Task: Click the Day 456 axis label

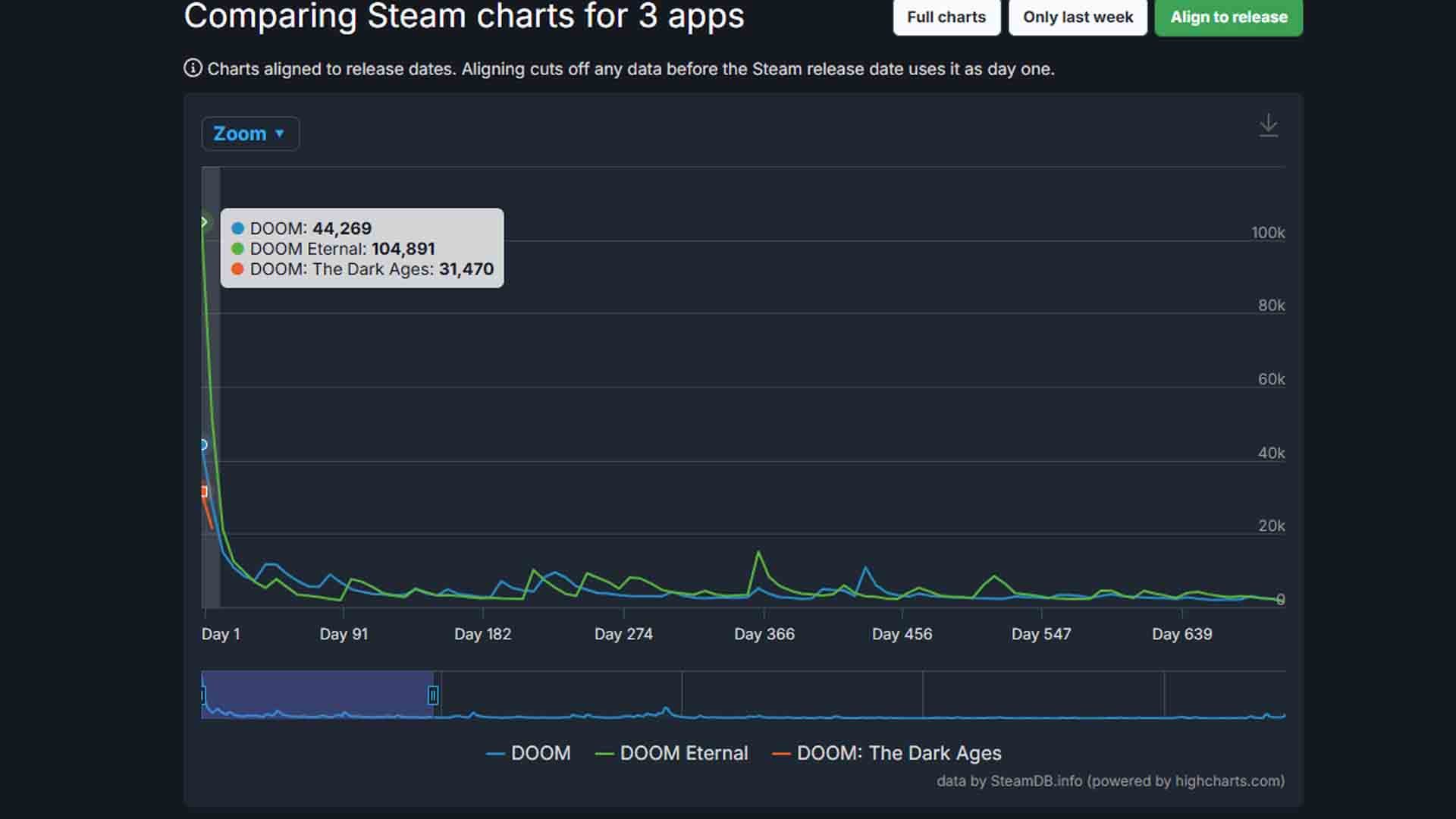Action: click(902, 634)
